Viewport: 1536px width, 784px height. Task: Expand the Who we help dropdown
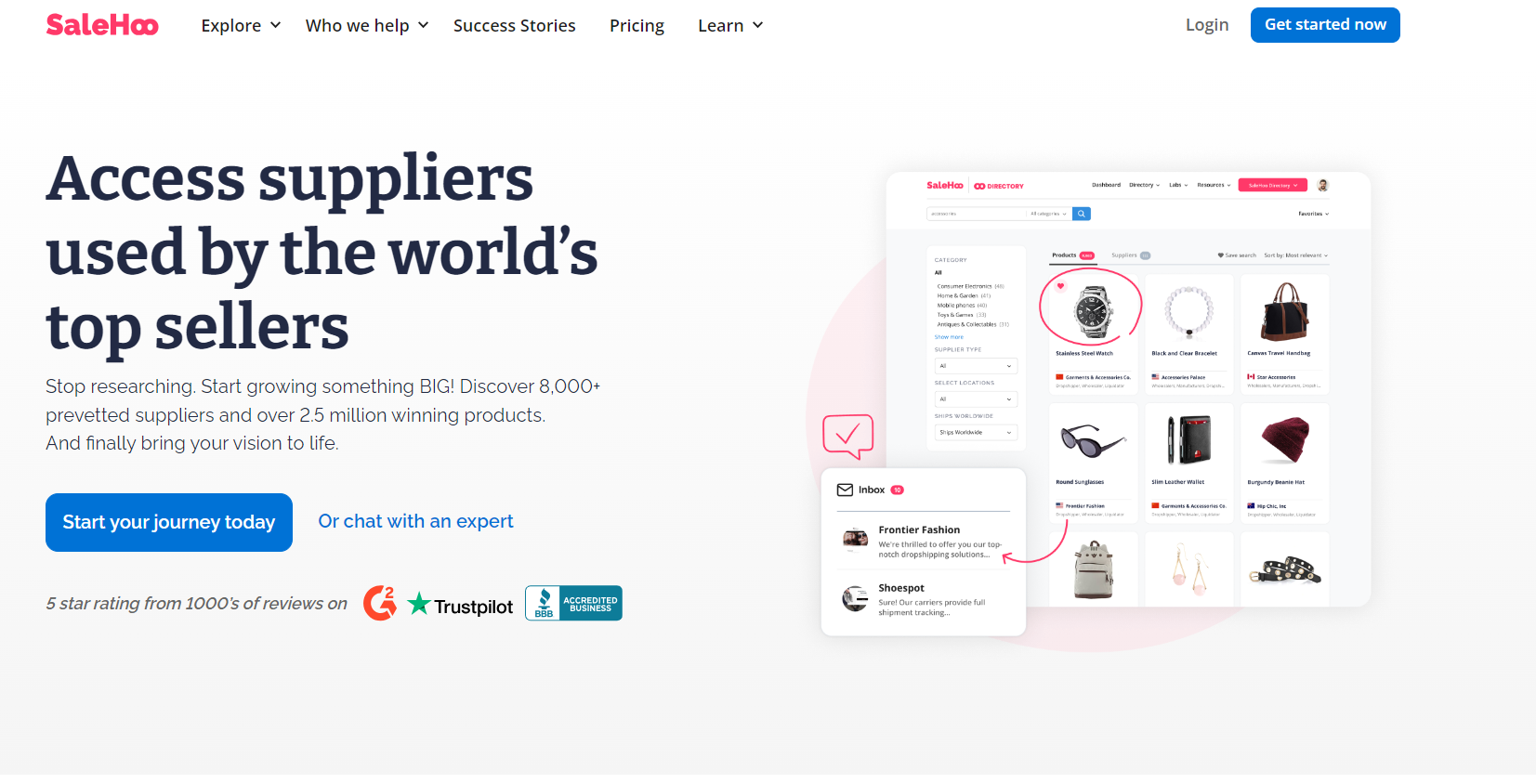coord(367,25)
